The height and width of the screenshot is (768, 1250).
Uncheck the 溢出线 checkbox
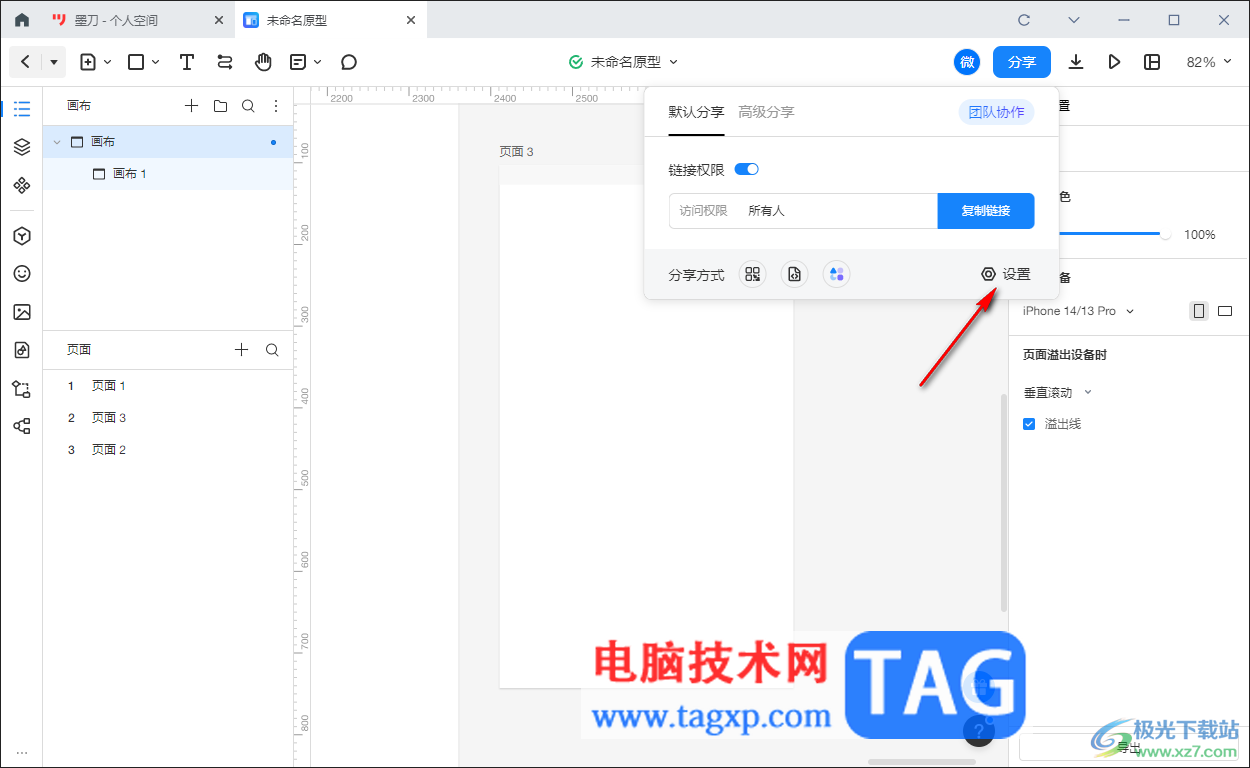tap(1029, 424)
